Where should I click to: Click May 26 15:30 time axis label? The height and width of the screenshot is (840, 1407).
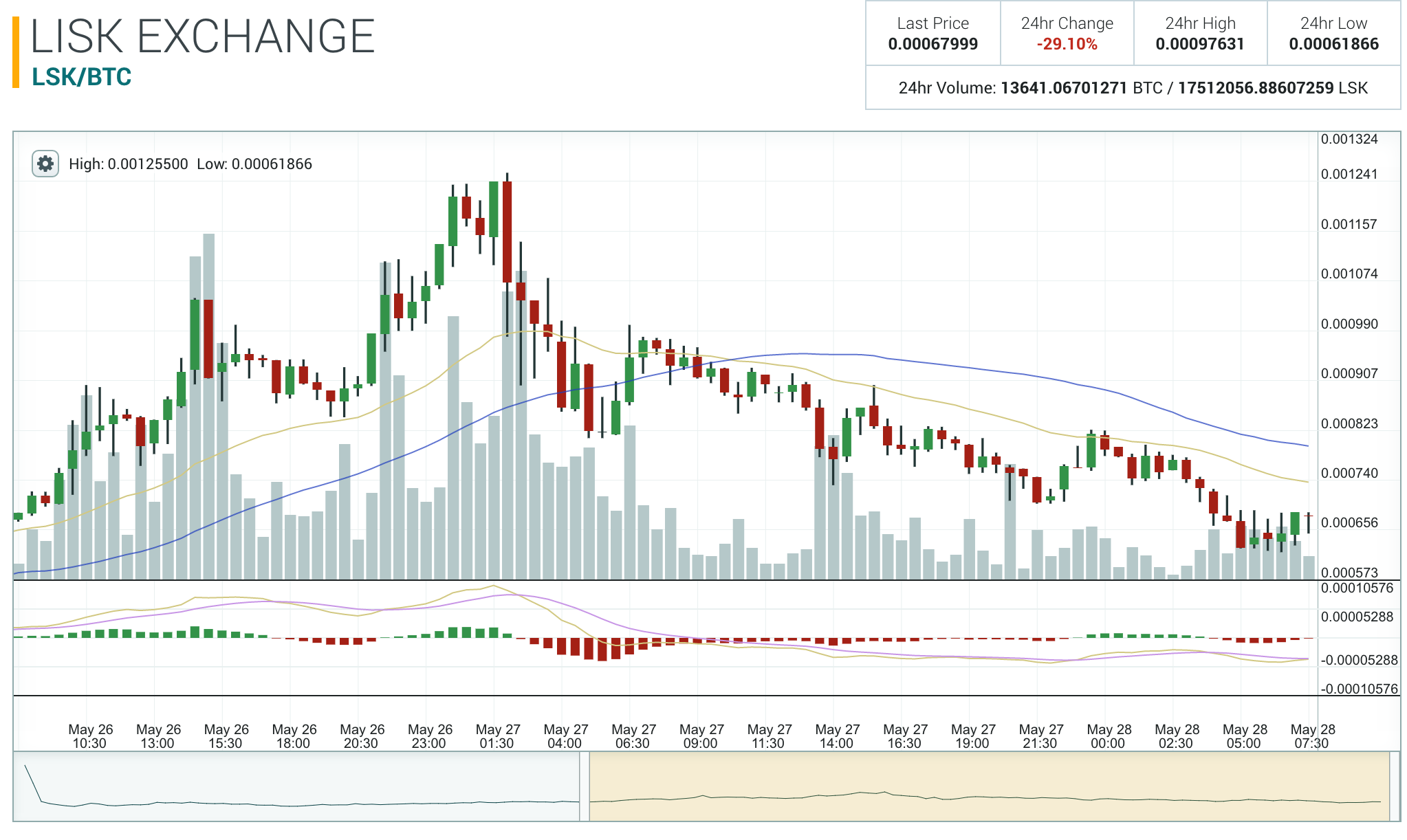point(226,736)
